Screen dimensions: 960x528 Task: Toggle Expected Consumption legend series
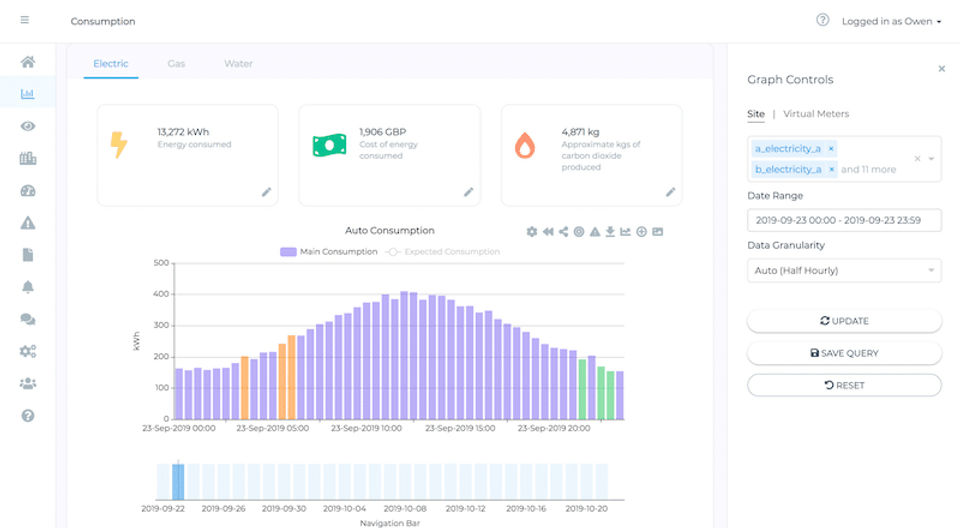pyautogui.click(x=443, y=252)
